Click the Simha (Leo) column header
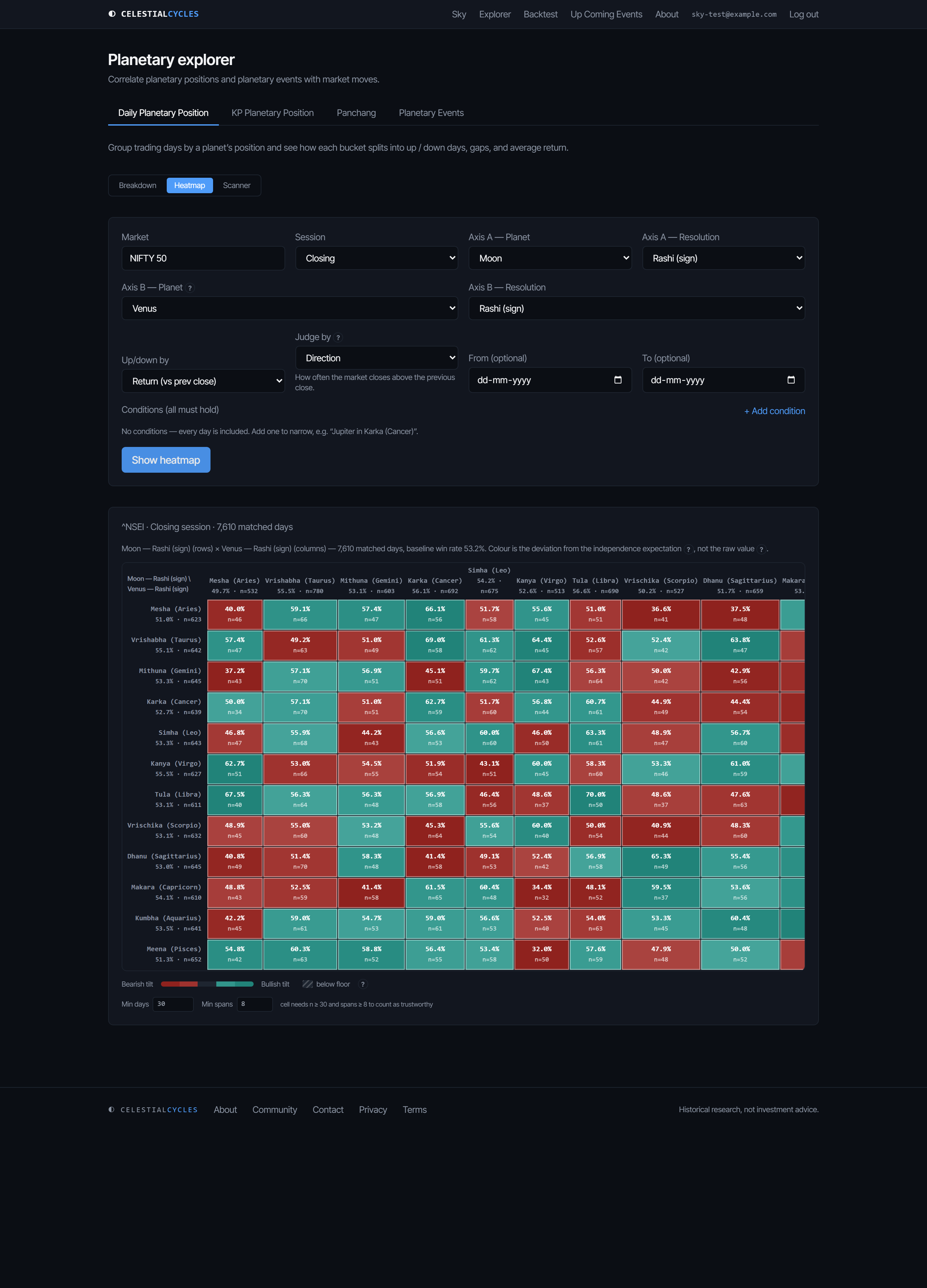This screenshot has height=1288, width=927. [489, 580]
